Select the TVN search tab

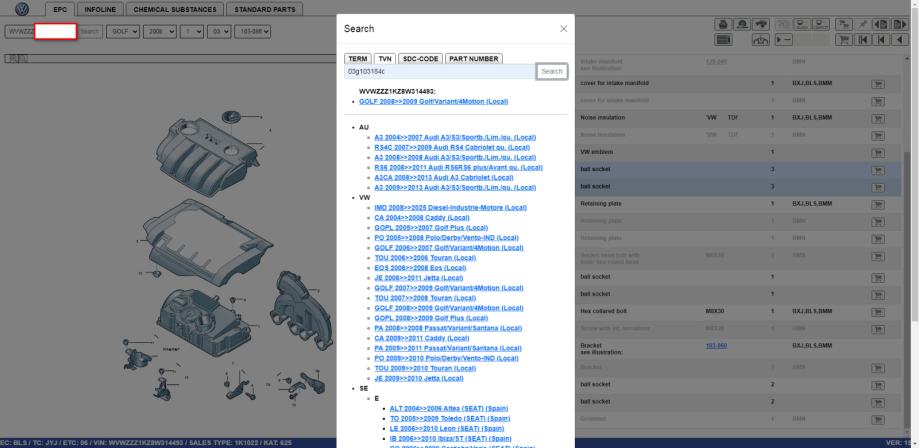pos(385,59)
